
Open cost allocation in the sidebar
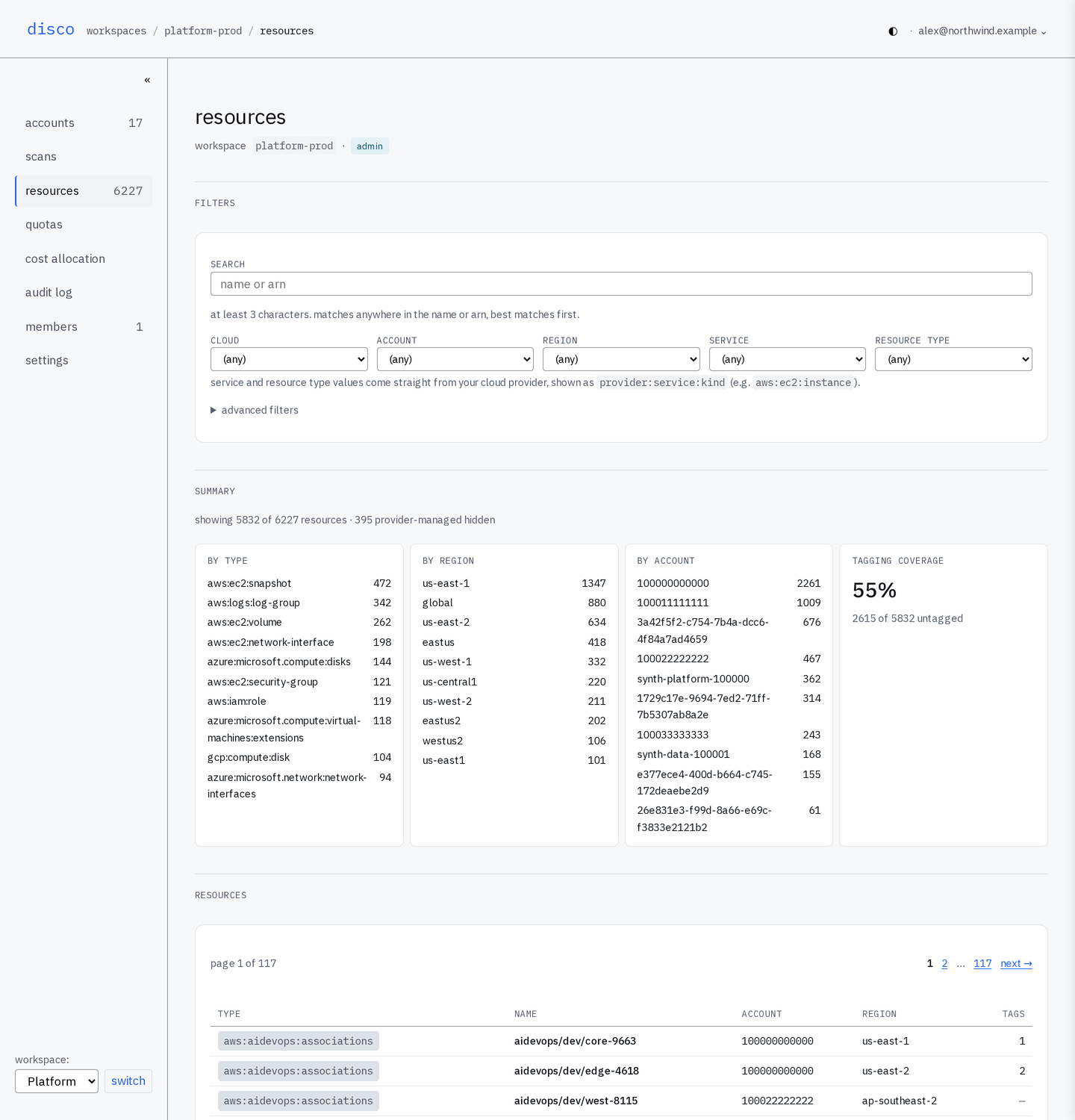84,259
